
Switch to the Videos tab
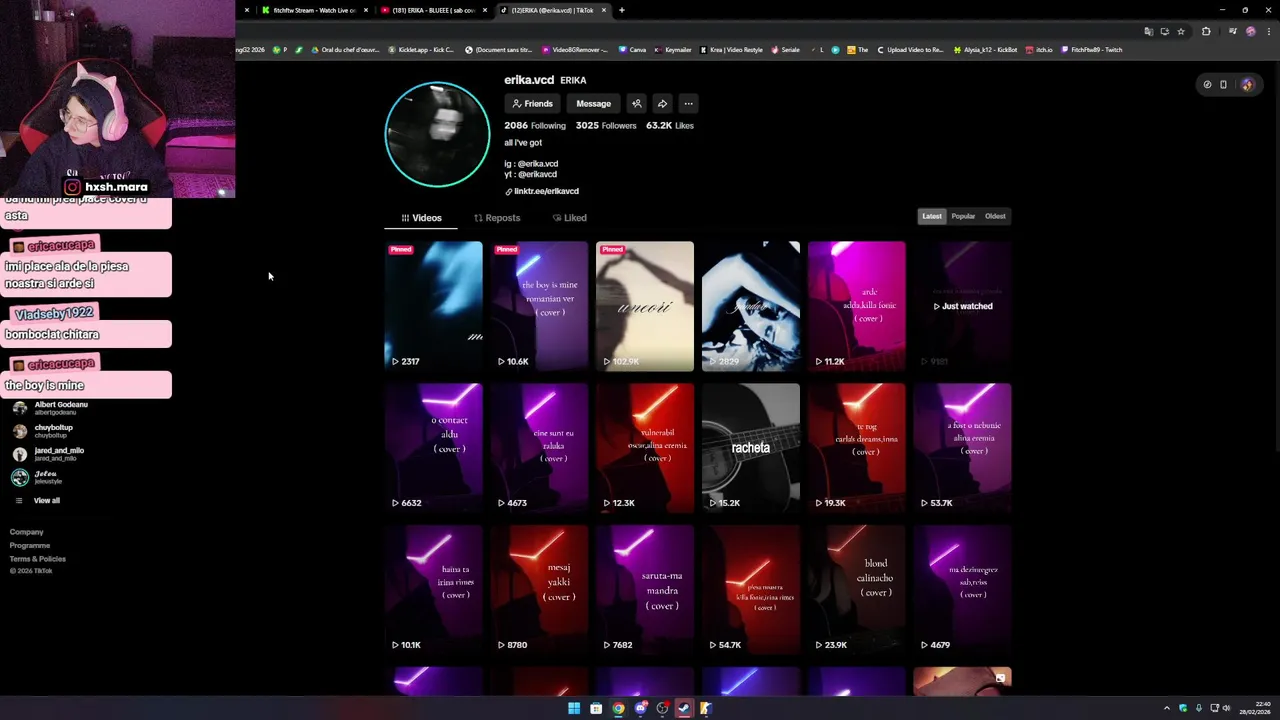coord(421,218)
